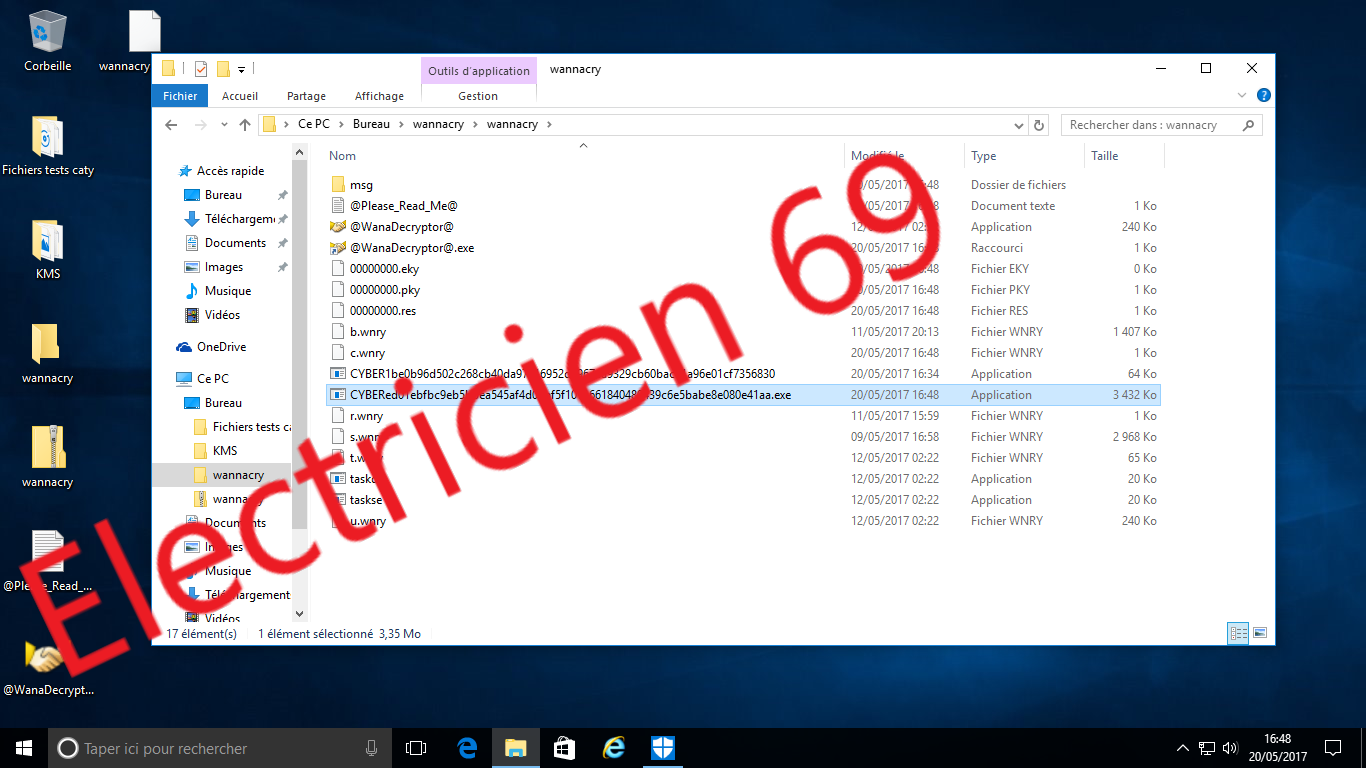The image size is (1366, 768).
Task: Click the Taper ici pour rechercher taskbar box
Action: click(218, 748)
